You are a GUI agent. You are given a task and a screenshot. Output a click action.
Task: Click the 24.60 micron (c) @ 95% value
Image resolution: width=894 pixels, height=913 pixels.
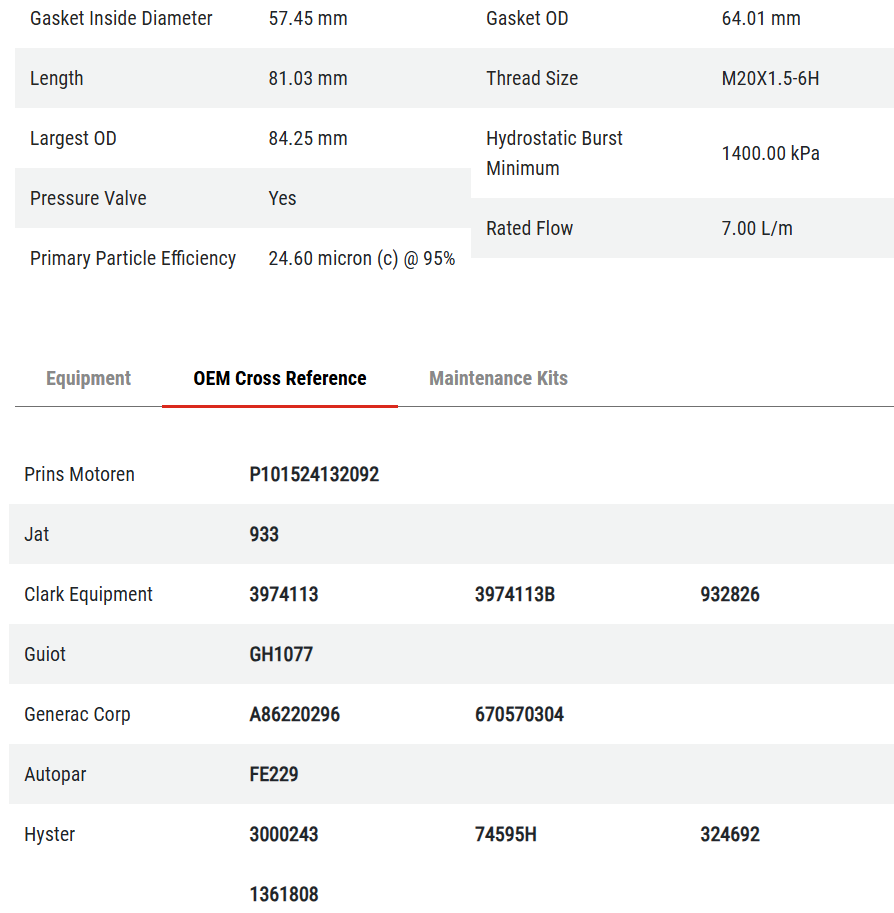click(362, 259)
